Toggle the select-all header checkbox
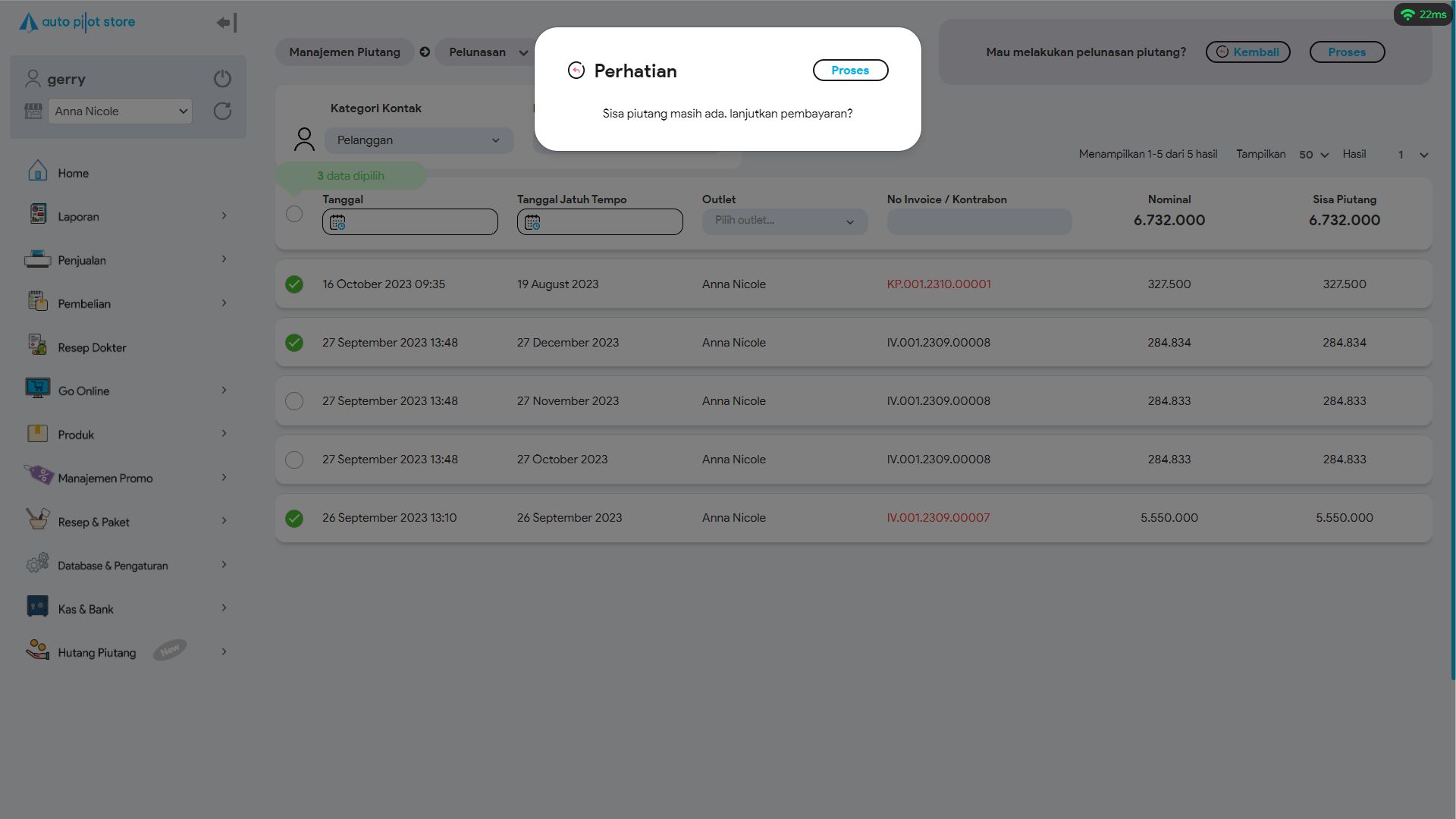 pyautogui.click(x=294, y=214)
